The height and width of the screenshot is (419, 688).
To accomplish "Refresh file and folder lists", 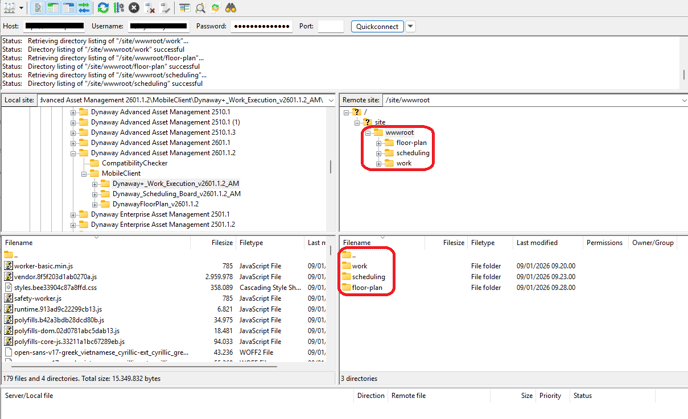I will [x=103, y=8].
